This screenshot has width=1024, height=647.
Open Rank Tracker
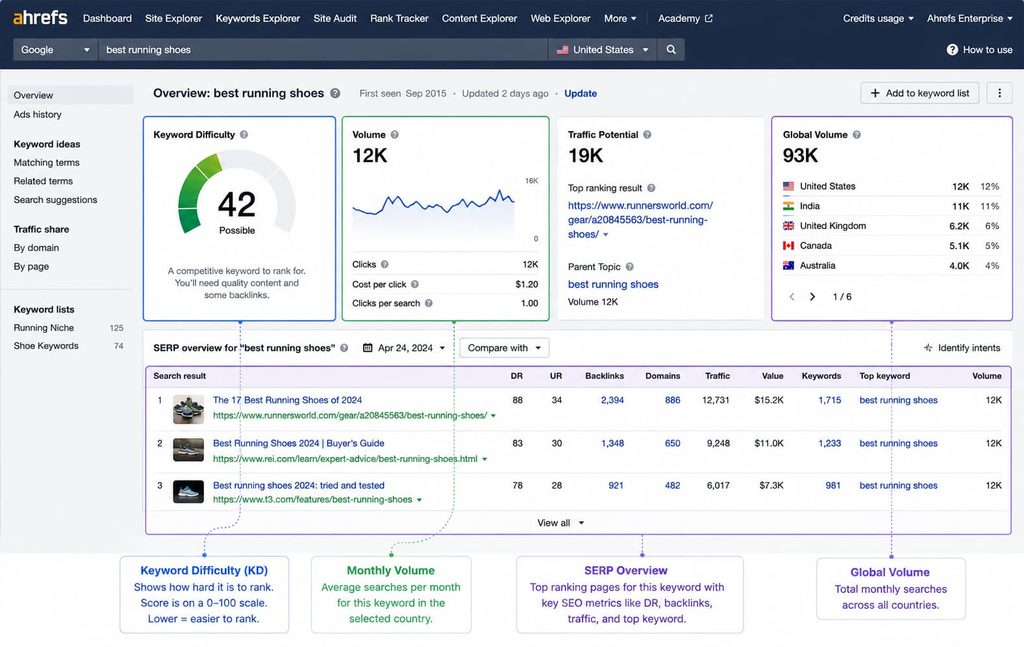399,18
